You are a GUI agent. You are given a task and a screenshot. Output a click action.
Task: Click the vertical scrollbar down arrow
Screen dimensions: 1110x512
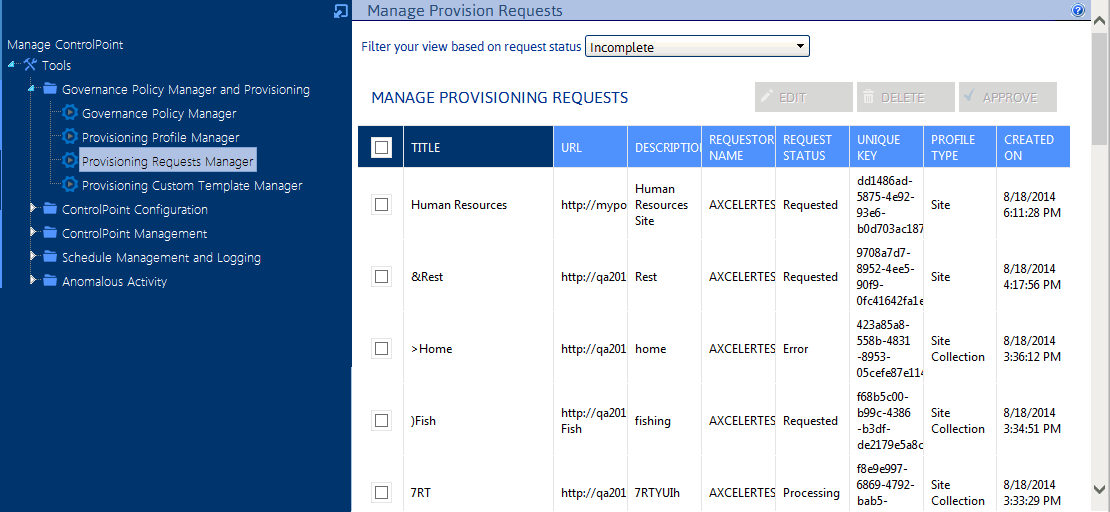tap(1100, 489)
